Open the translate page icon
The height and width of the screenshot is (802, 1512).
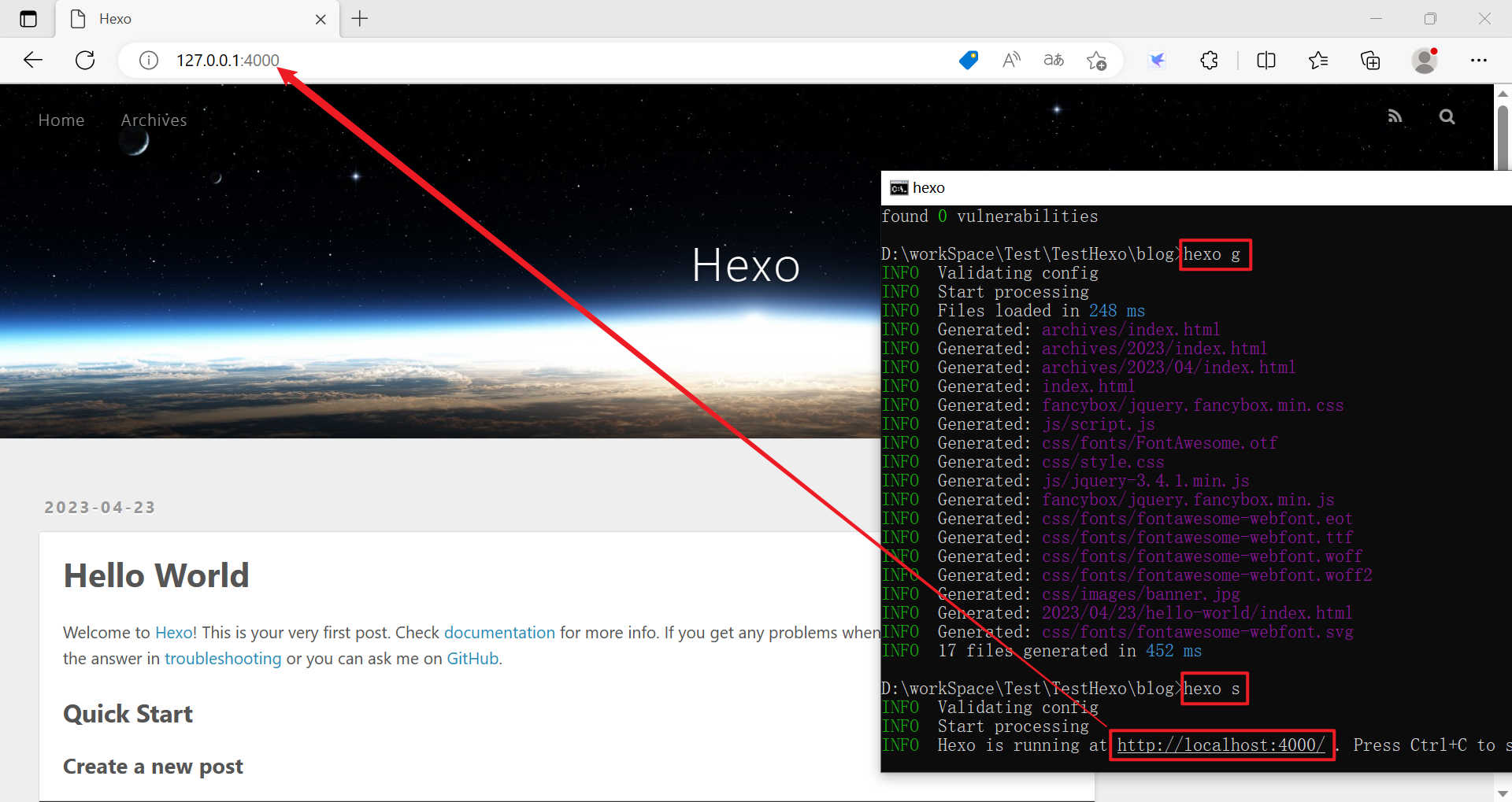1054,60
